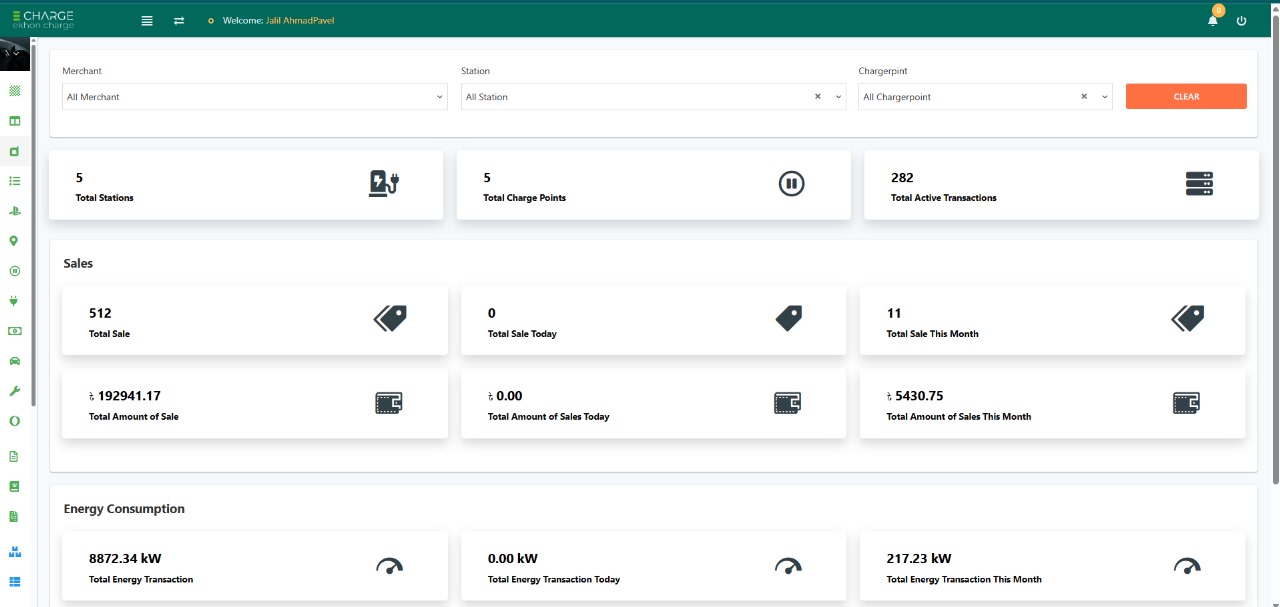Clear the Chargerpoint selection with the X
Viewport: 1280px width, 607px height.
pyautogui.click(x=1084, y=97)
